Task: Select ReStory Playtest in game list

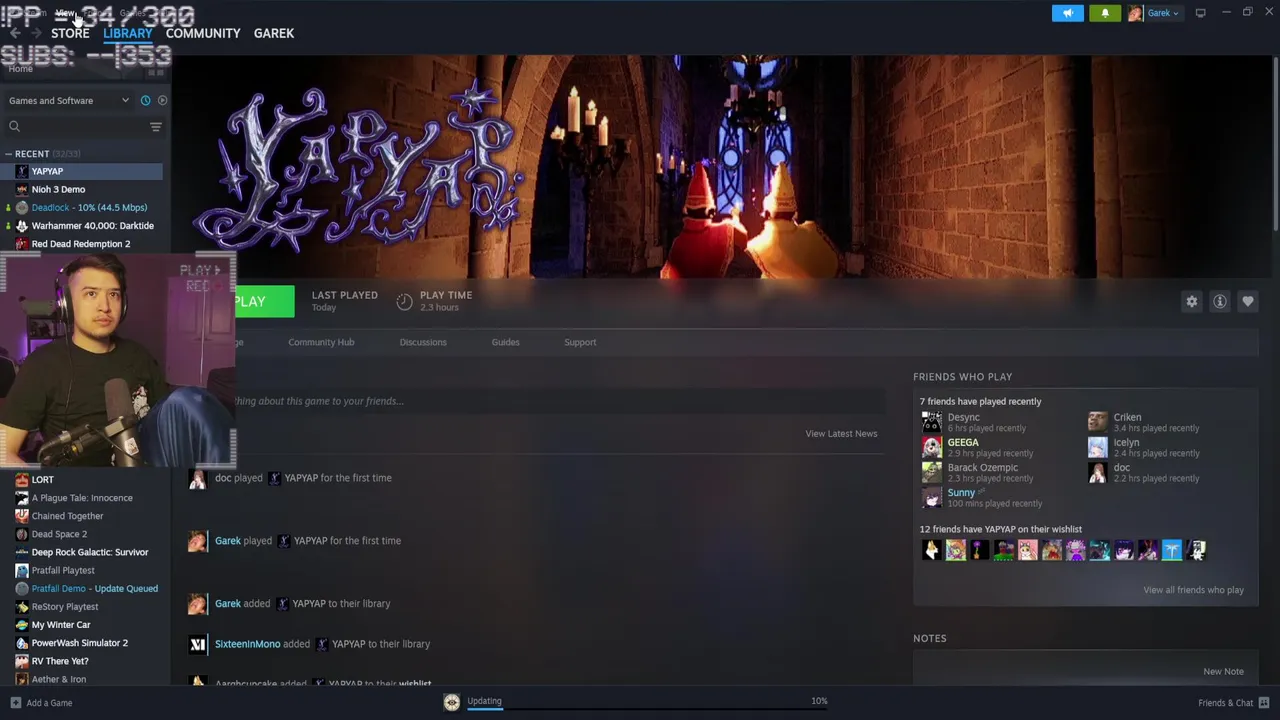Action: (x=65, y=607)
